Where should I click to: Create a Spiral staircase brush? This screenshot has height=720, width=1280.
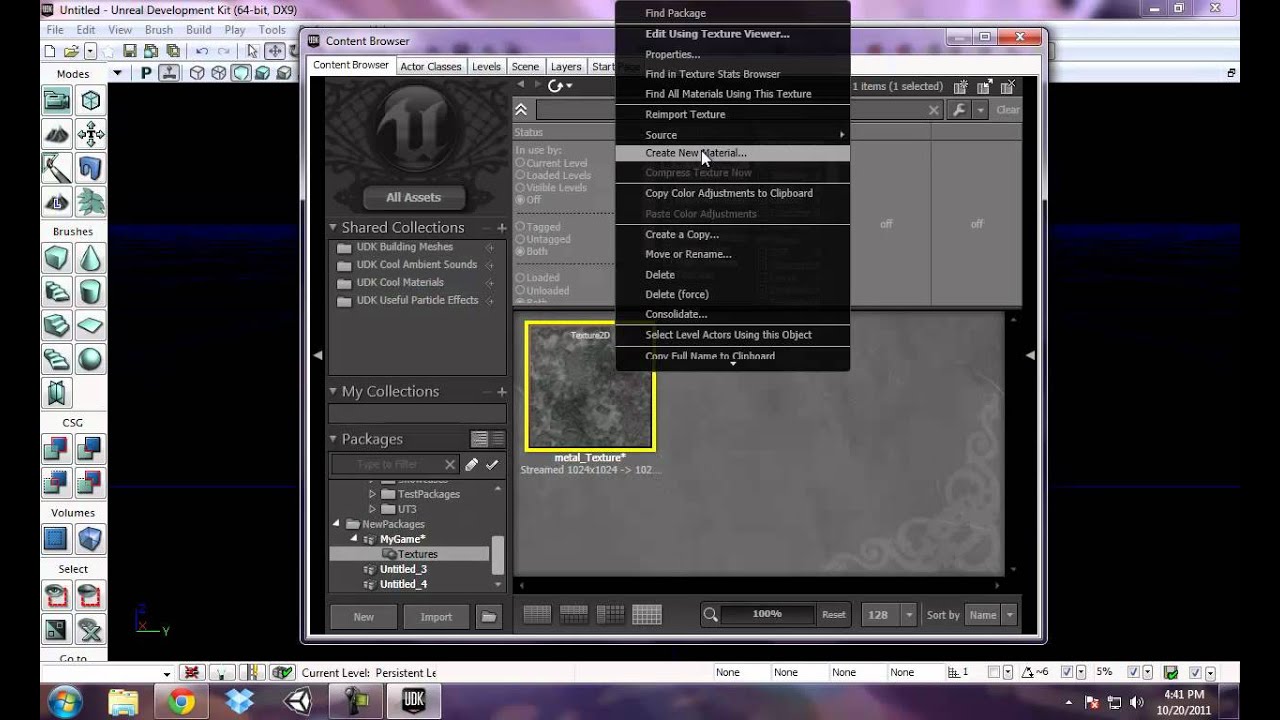tap(56, 359)
